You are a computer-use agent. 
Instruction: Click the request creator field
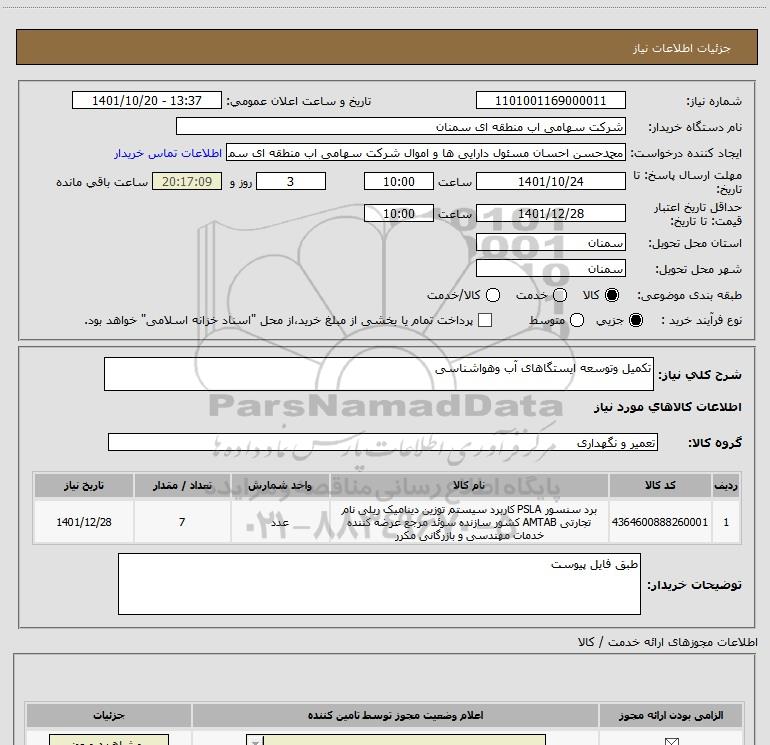[x=426, y=153]
